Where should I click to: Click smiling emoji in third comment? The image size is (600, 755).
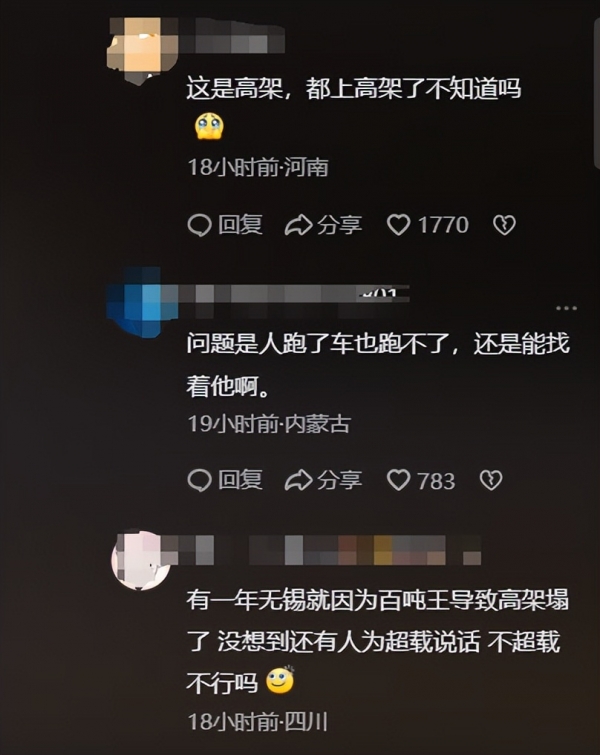point(281,680)
